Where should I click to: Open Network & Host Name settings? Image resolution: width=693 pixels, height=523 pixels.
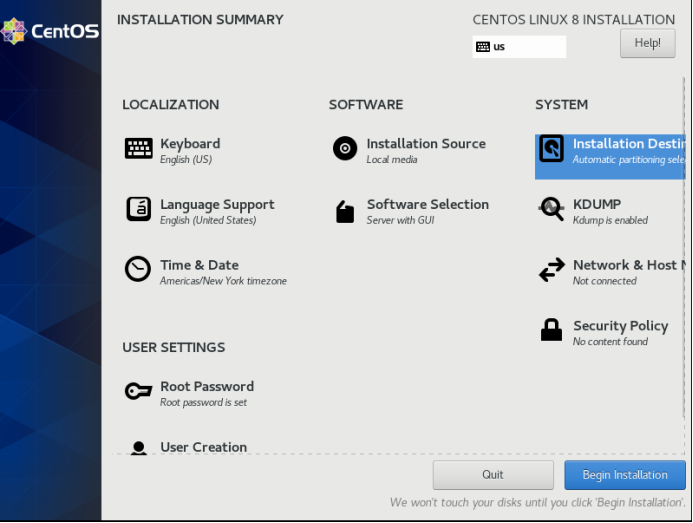tap(629, 265)
